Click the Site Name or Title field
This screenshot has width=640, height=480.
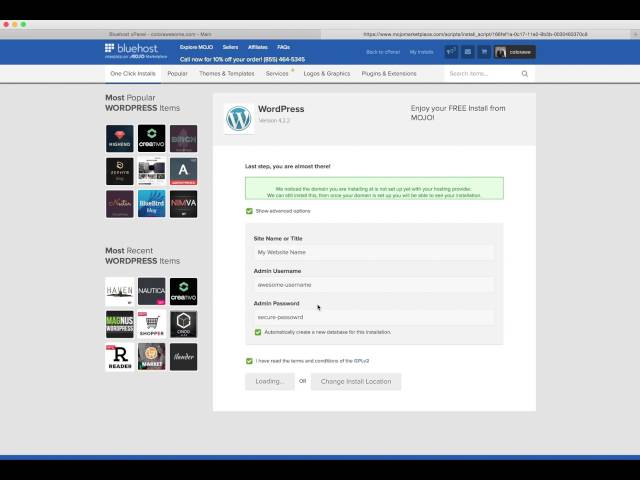click(x=373, y=252)
